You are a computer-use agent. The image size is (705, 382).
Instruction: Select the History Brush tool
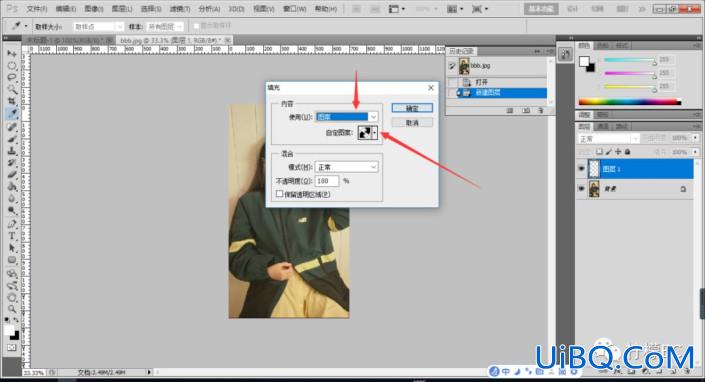tap(12, 163)
